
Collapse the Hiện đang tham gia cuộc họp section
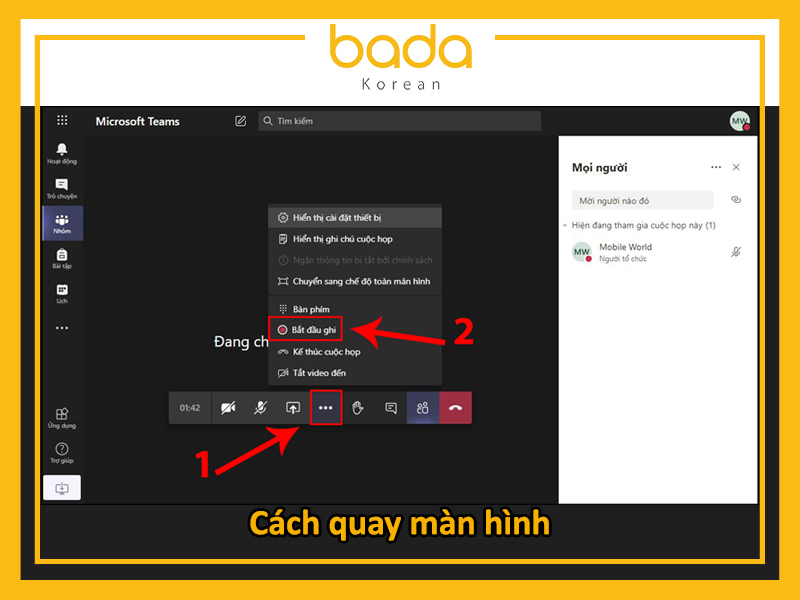tap(565, 226)
